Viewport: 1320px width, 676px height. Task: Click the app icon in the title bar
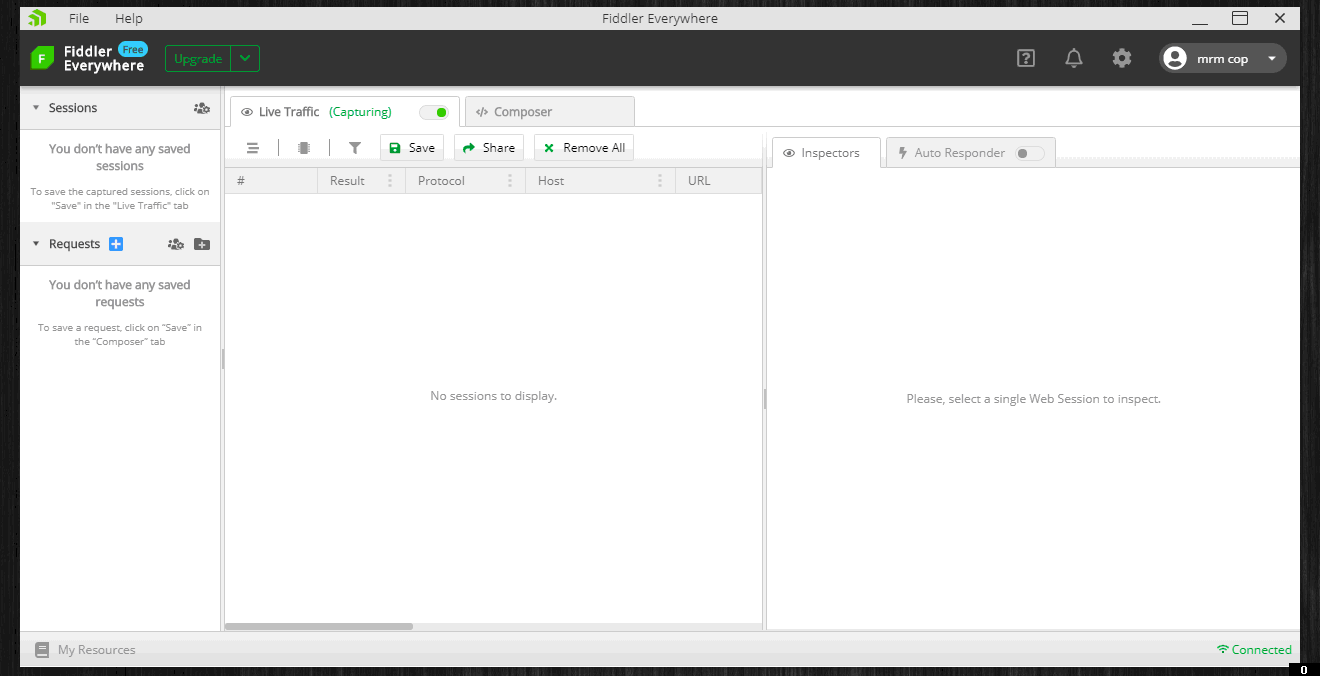(x=37, y=17)
